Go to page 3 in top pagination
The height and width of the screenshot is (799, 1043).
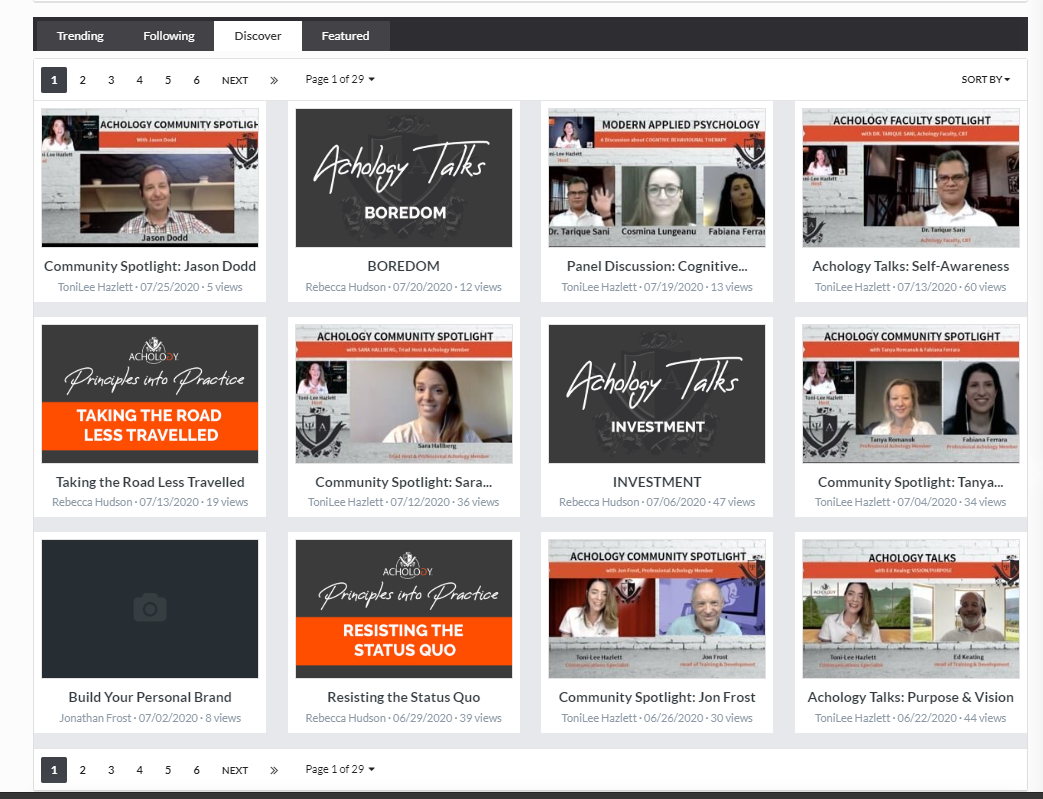(111, 80)
